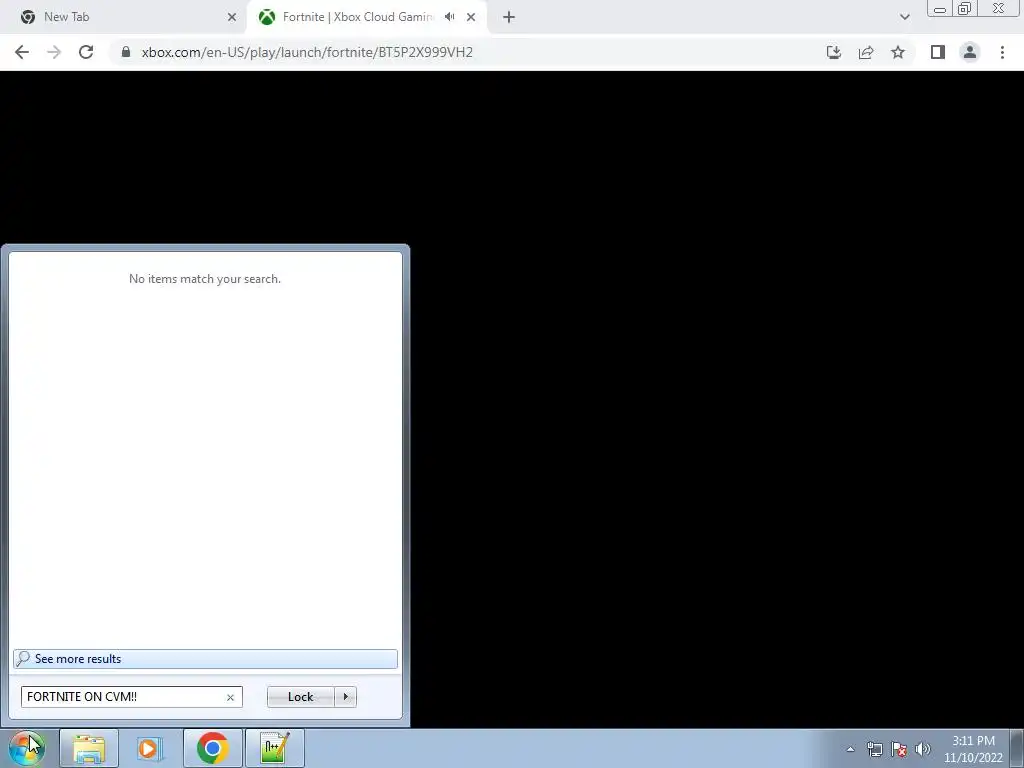This screenshot has width=1024, height=768.
Task: Close the Fortnite Xbox Cloud Gaming tab
Action: 471,17
